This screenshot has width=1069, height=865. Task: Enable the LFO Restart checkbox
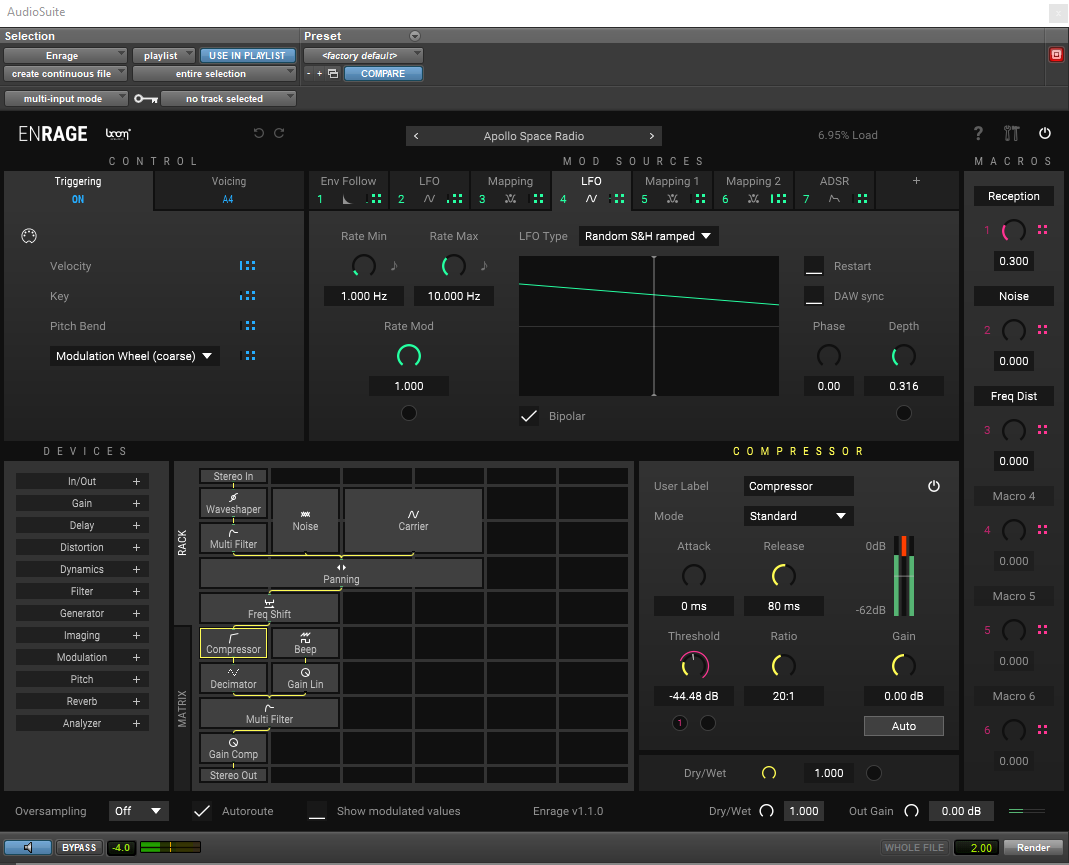click(814, 266)
